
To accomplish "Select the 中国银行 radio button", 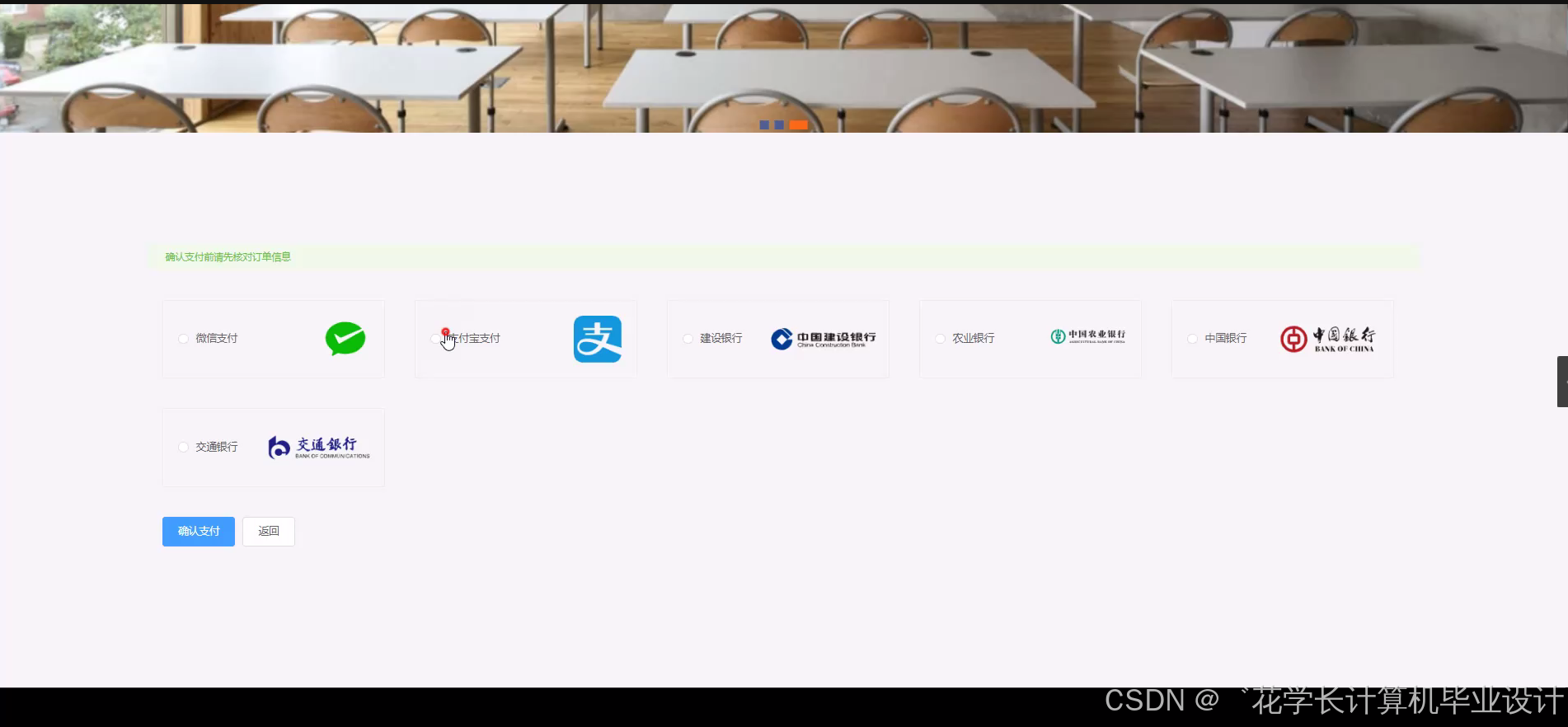I will tap(1193, 339).
